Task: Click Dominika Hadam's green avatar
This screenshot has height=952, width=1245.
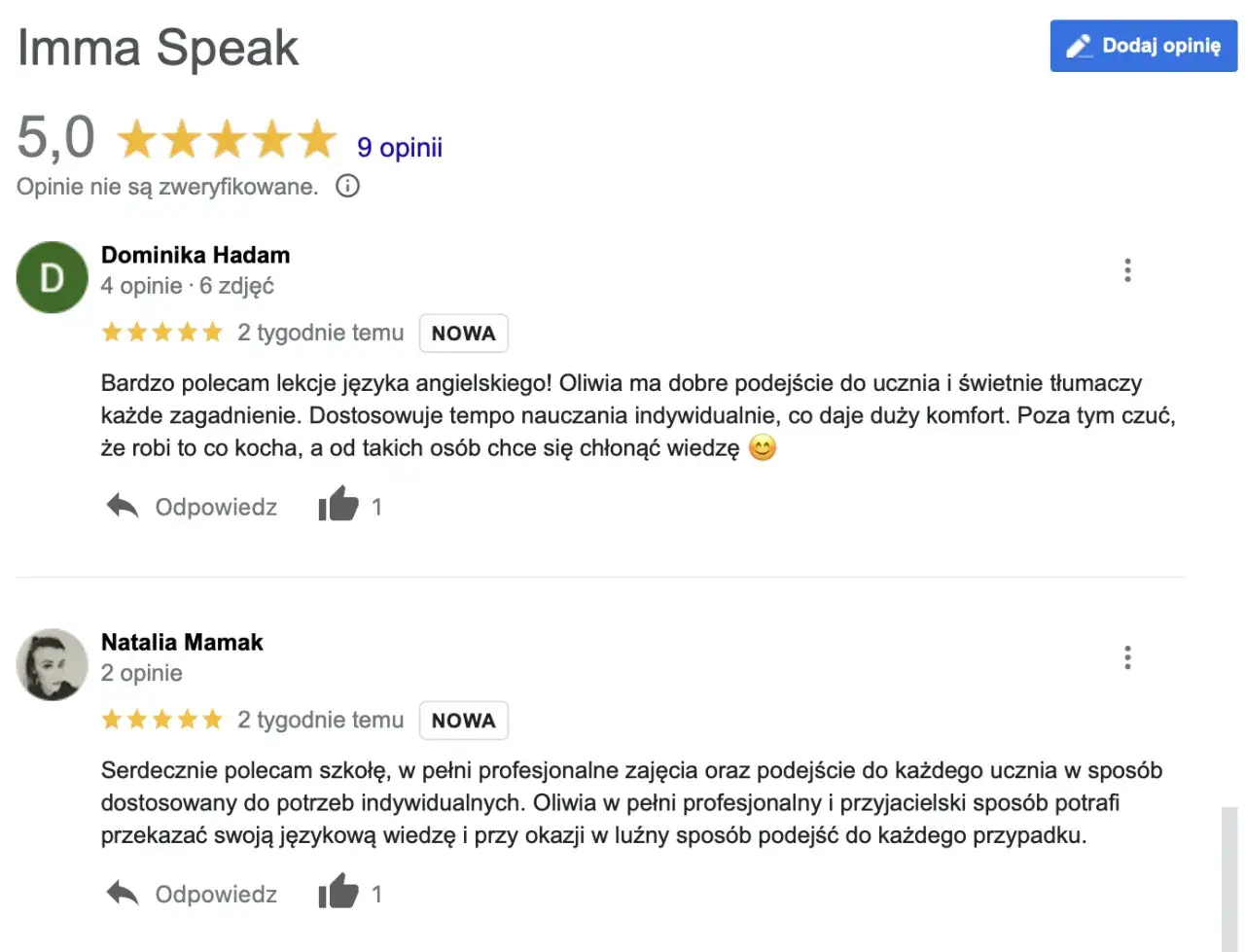Action: click(x=53, y=277)
